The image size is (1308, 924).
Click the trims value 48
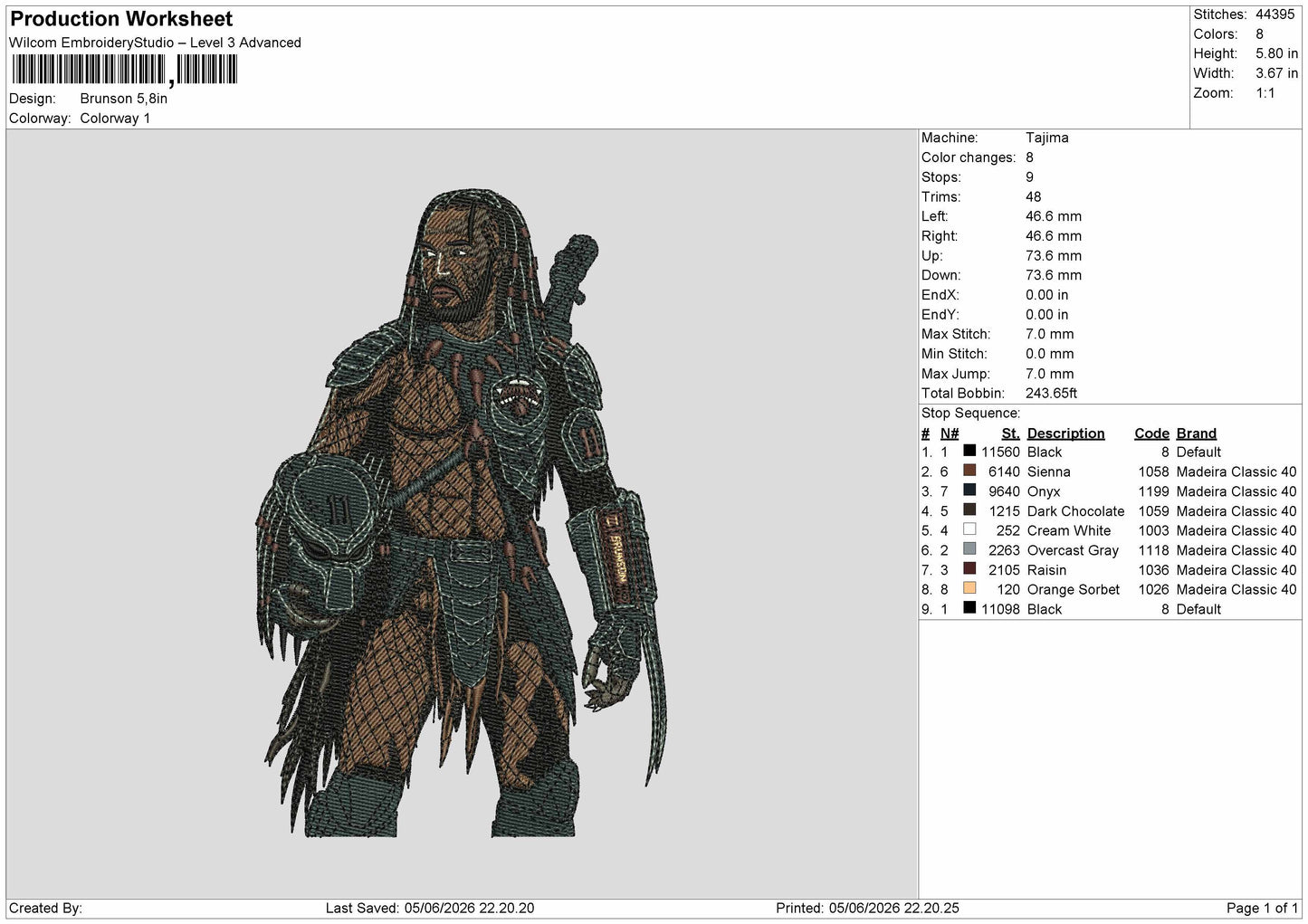(1033, 196)
